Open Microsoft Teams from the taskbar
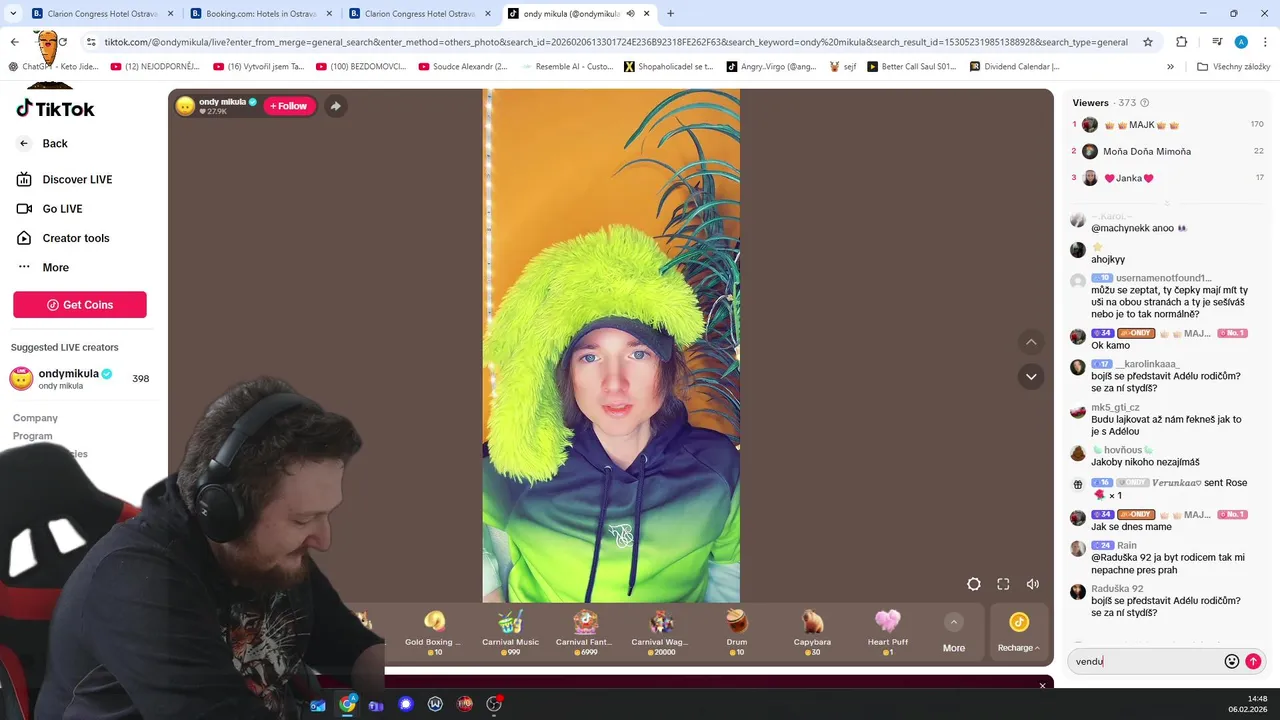Viewport: 1280px width, 720px height. tap(376, 704)
